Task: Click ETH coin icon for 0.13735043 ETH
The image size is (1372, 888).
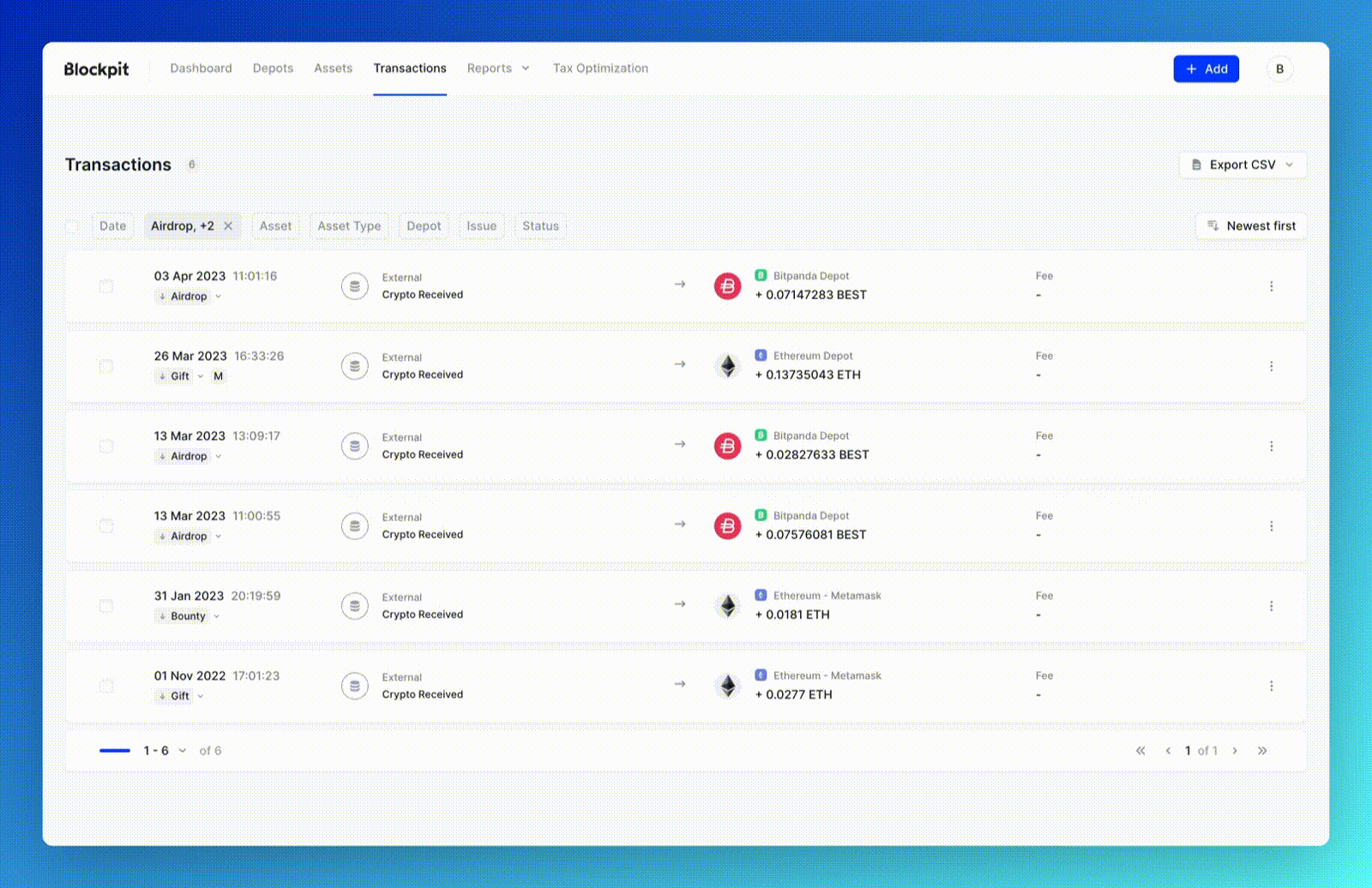Action: click(x=728, y=366)
